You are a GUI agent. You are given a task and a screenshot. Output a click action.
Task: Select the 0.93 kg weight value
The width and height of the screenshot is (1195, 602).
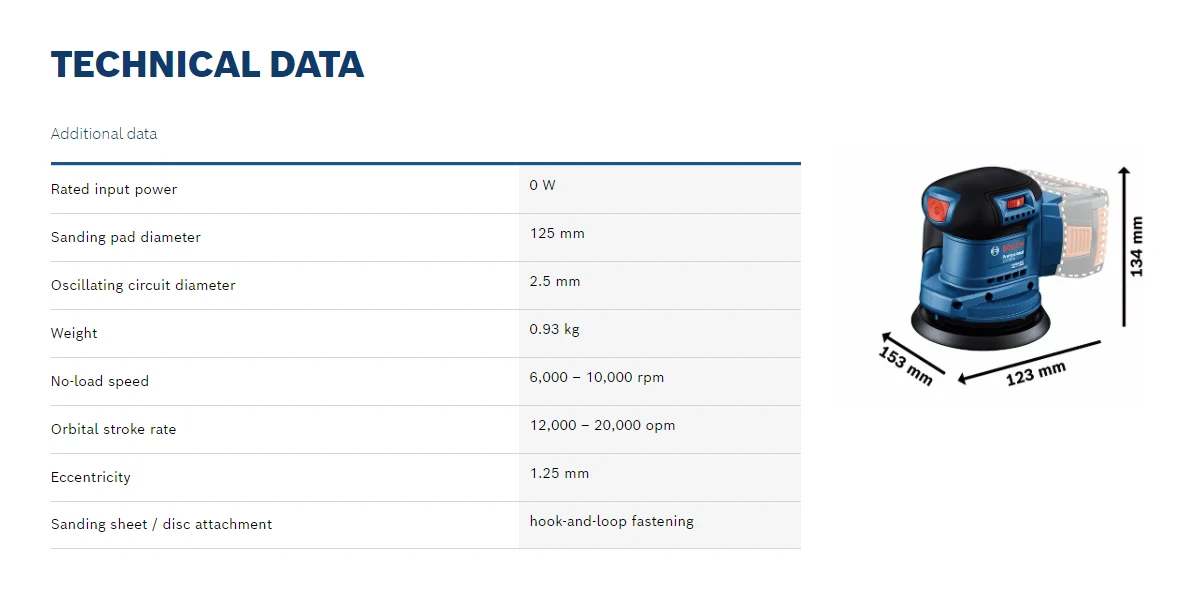(554, 329)
